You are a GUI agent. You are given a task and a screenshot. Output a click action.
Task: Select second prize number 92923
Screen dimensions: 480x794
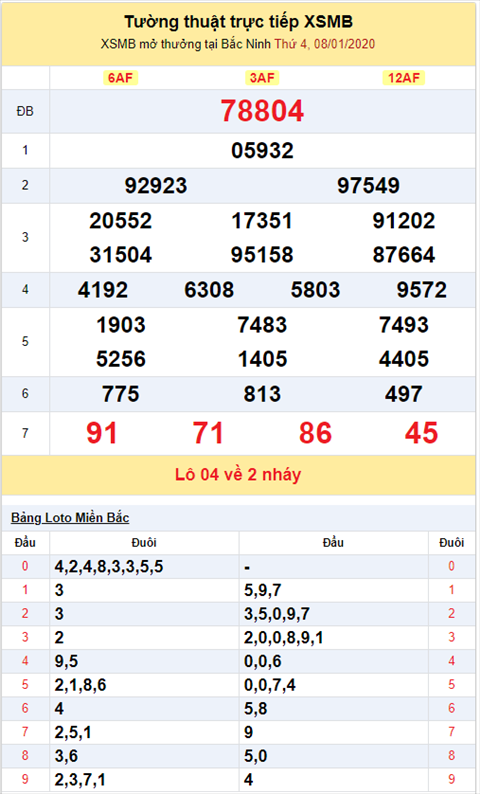click(x=156, y=186)
